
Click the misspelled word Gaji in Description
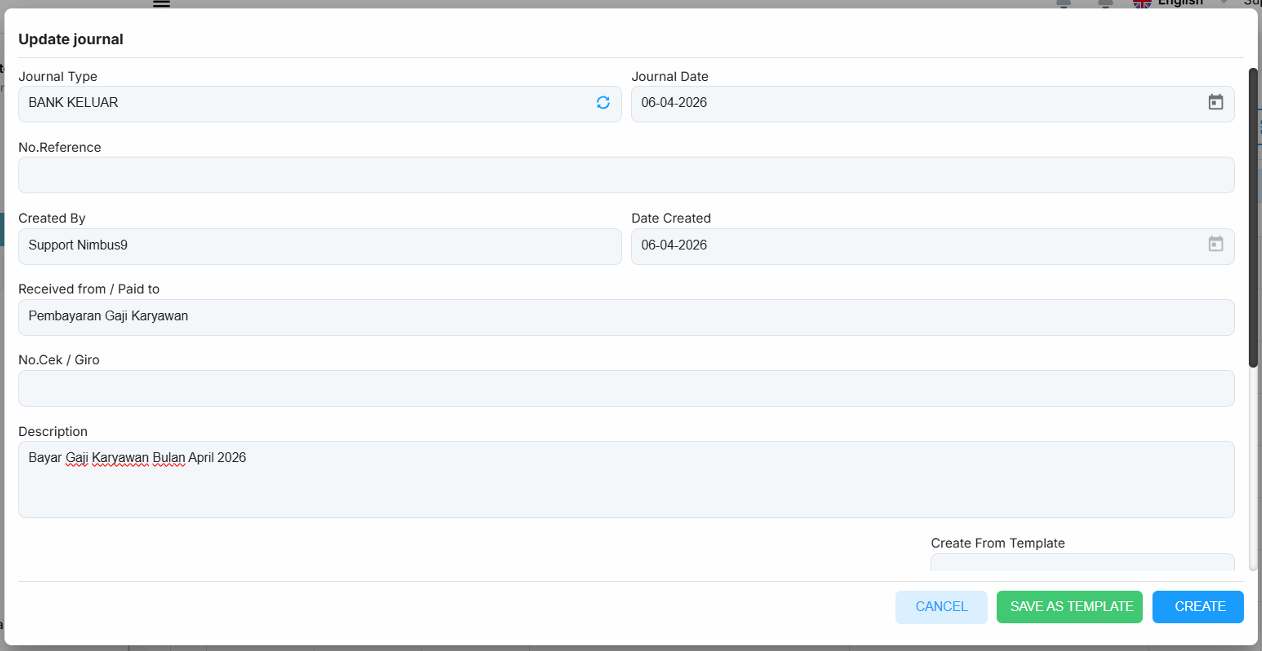77,458
